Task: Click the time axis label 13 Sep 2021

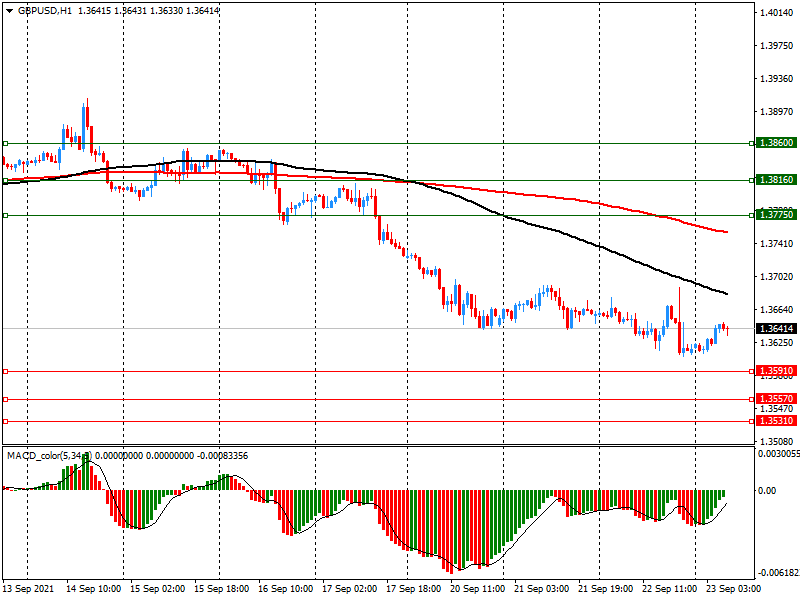Action: (x=28, y=589)
